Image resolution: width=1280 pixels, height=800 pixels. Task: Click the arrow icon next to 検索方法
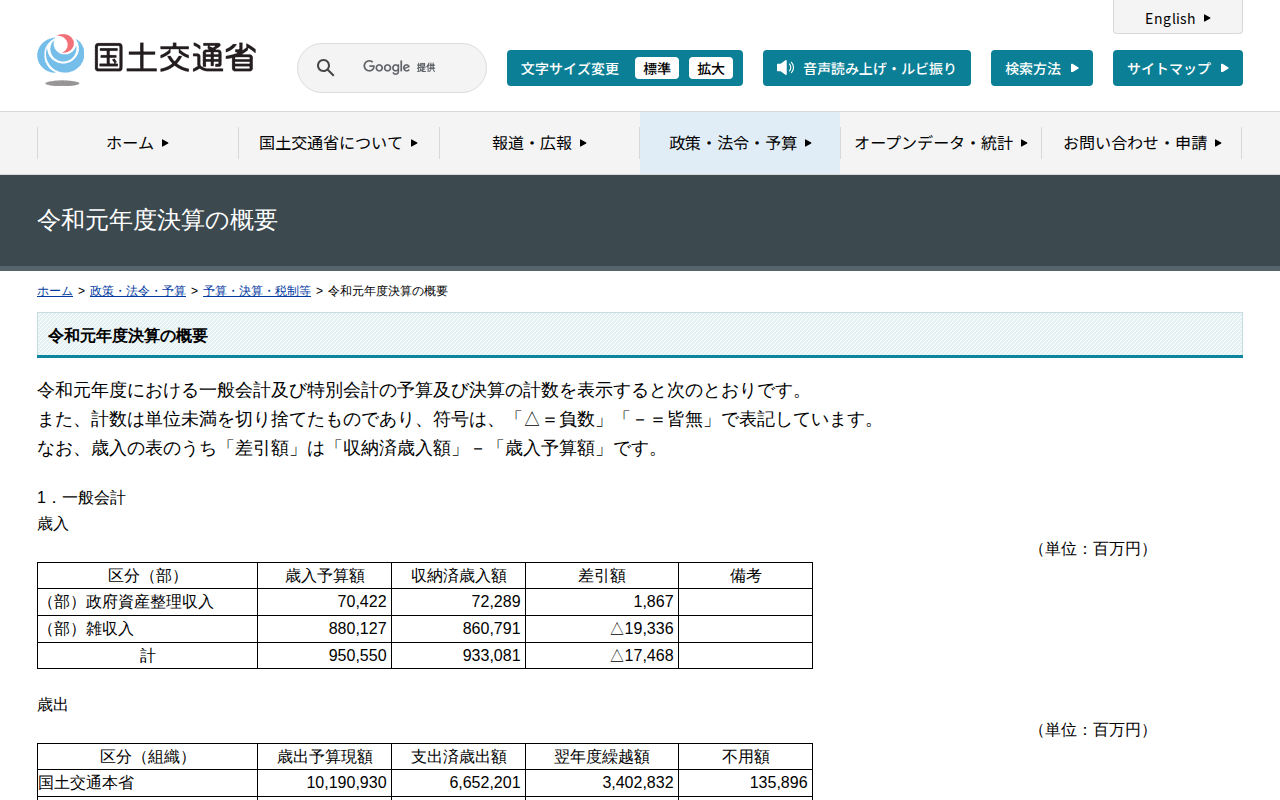pos(1075,68)
